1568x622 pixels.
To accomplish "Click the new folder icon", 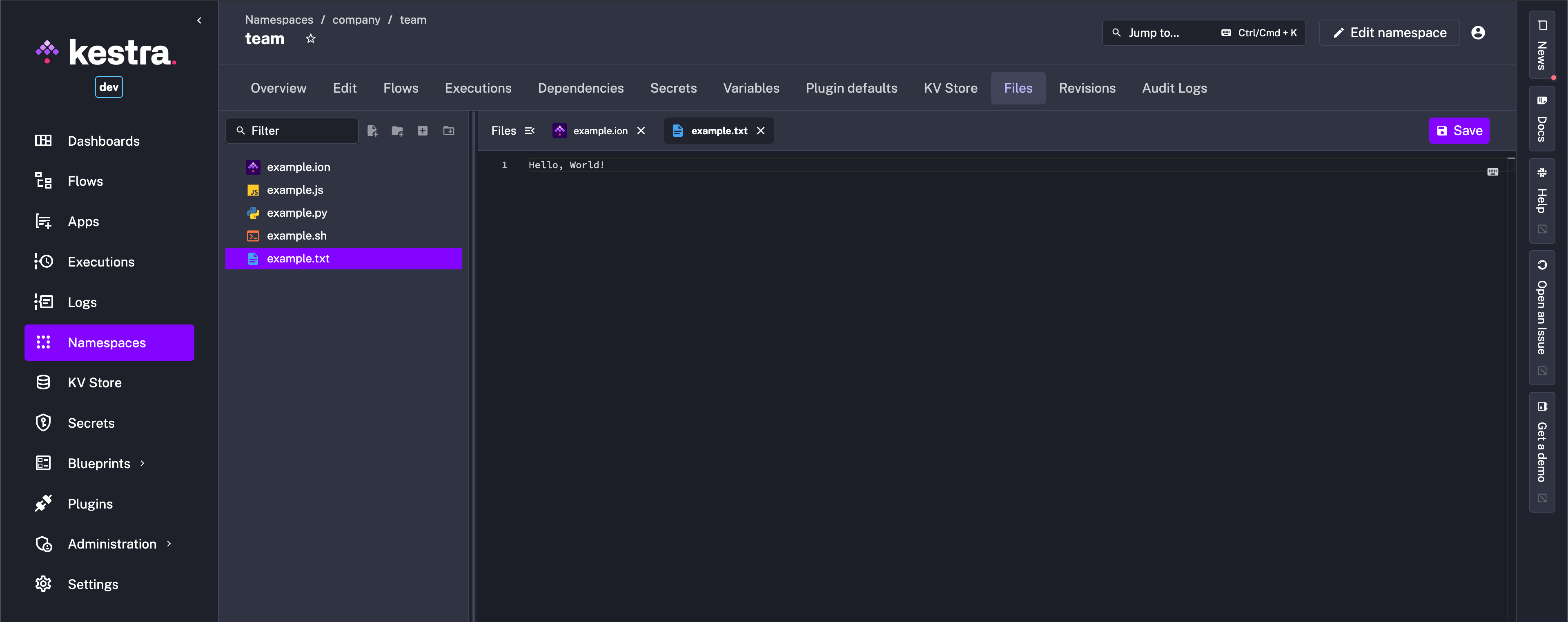I will point(397,131).
